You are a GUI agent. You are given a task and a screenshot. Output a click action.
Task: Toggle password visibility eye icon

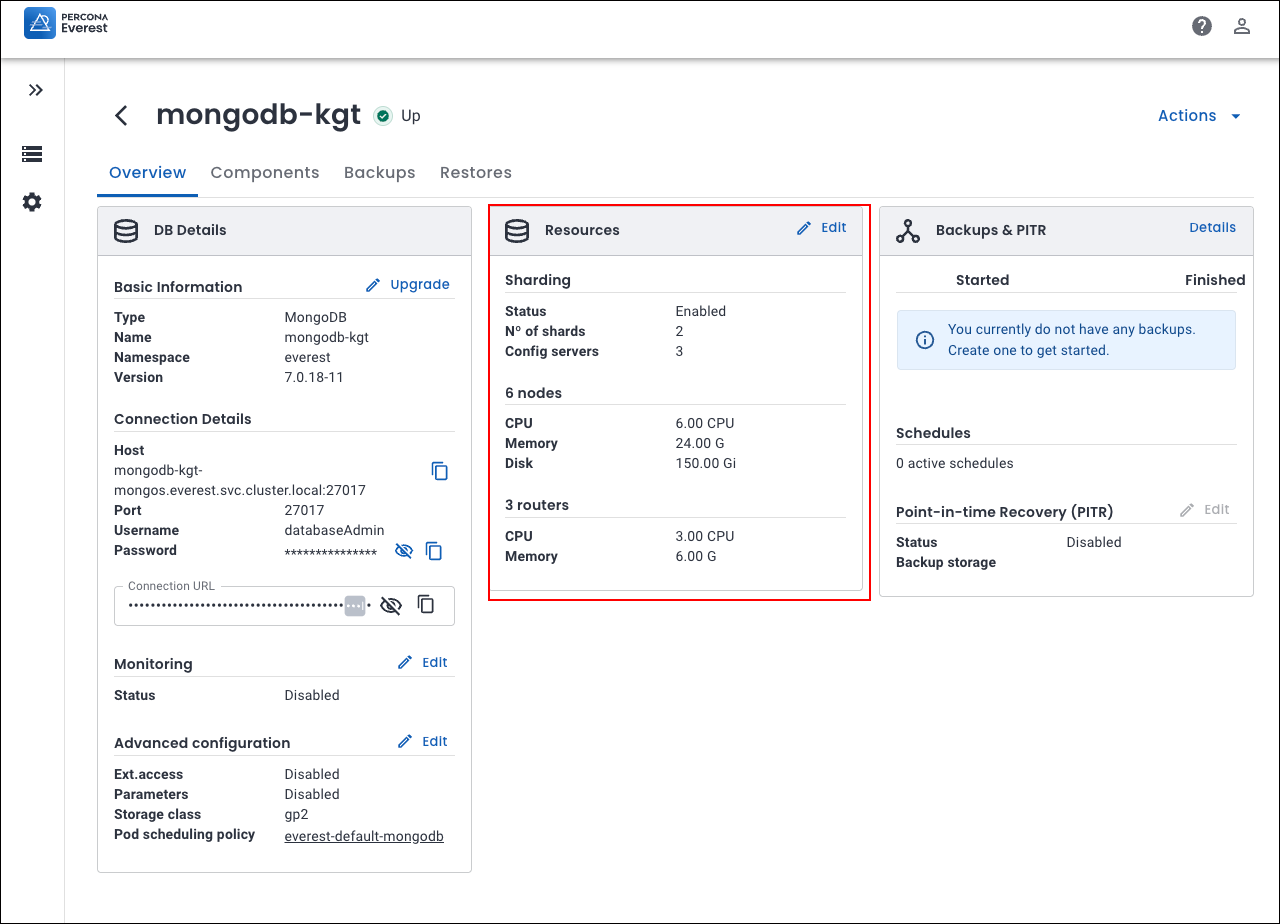click(404, 551)
